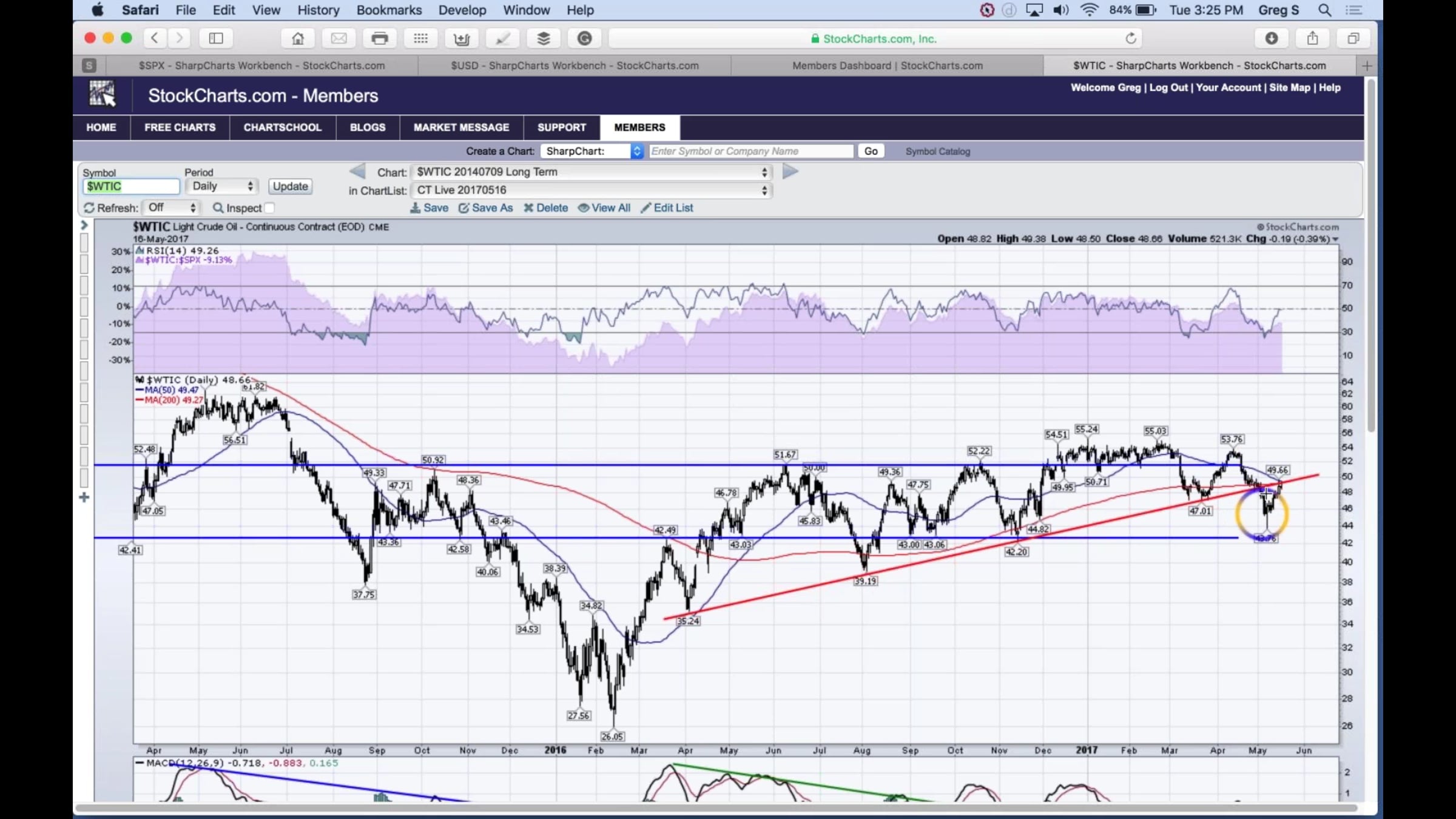
Task: Reload the page with refresh icon
Action: pos(1131,38)
